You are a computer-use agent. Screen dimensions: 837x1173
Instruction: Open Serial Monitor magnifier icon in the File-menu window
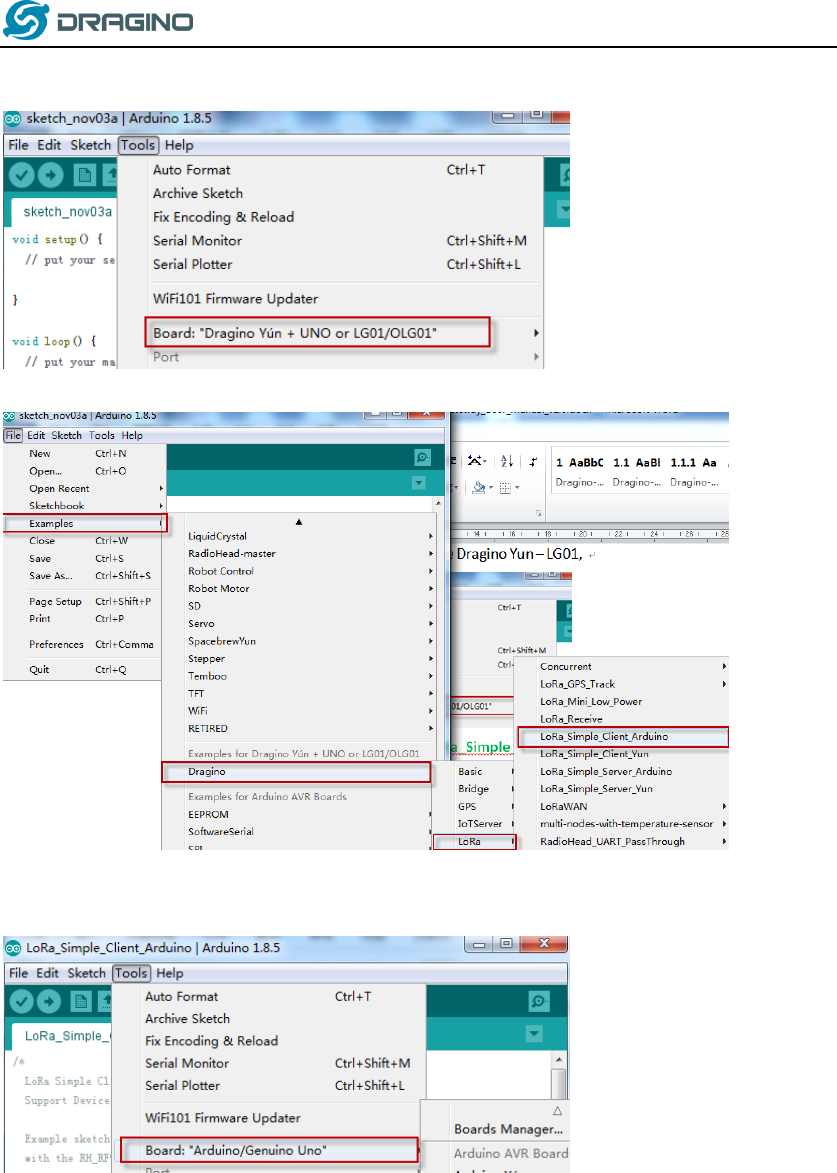tap(423, 457)
